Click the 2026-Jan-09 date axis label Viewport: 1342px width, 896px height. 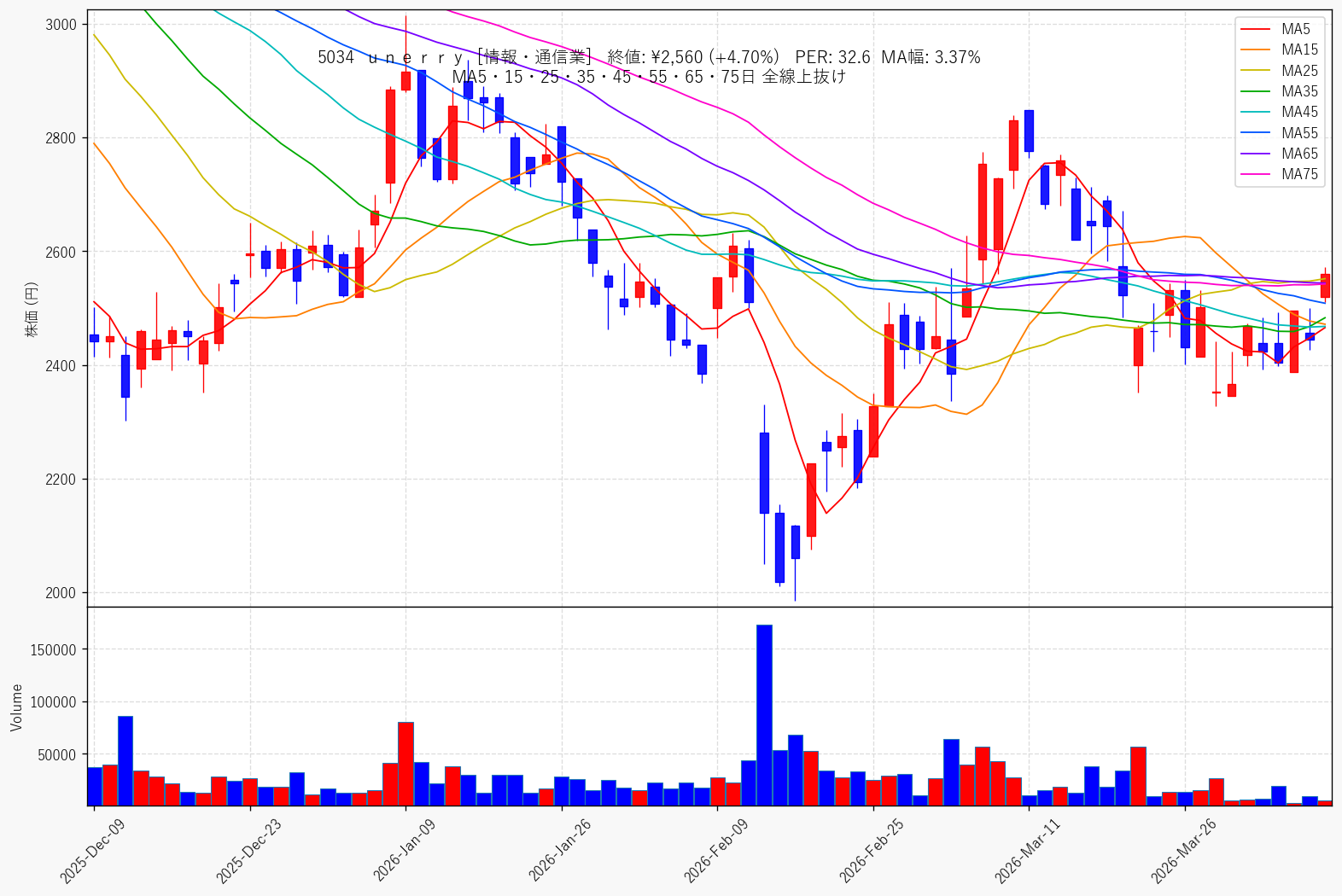pos(405,850)
